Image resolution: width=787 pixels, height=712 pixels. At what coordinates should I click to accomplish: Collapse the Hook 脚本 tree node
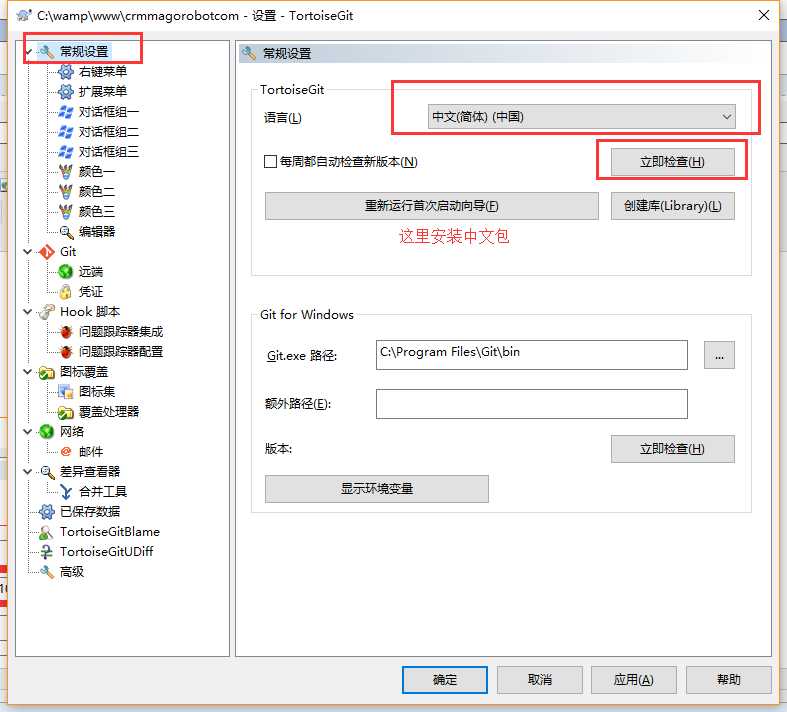pyautogui.click(x=28, y=312)
